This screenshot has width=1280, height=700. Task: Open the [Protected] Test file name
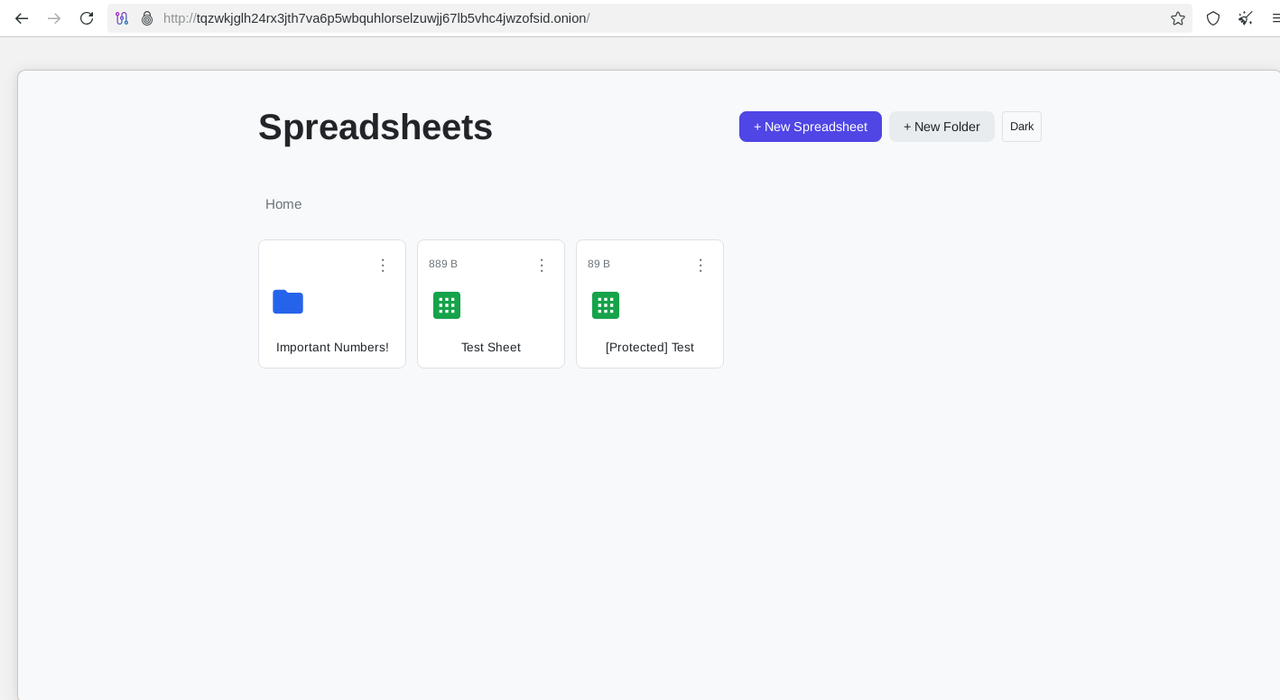650,347
